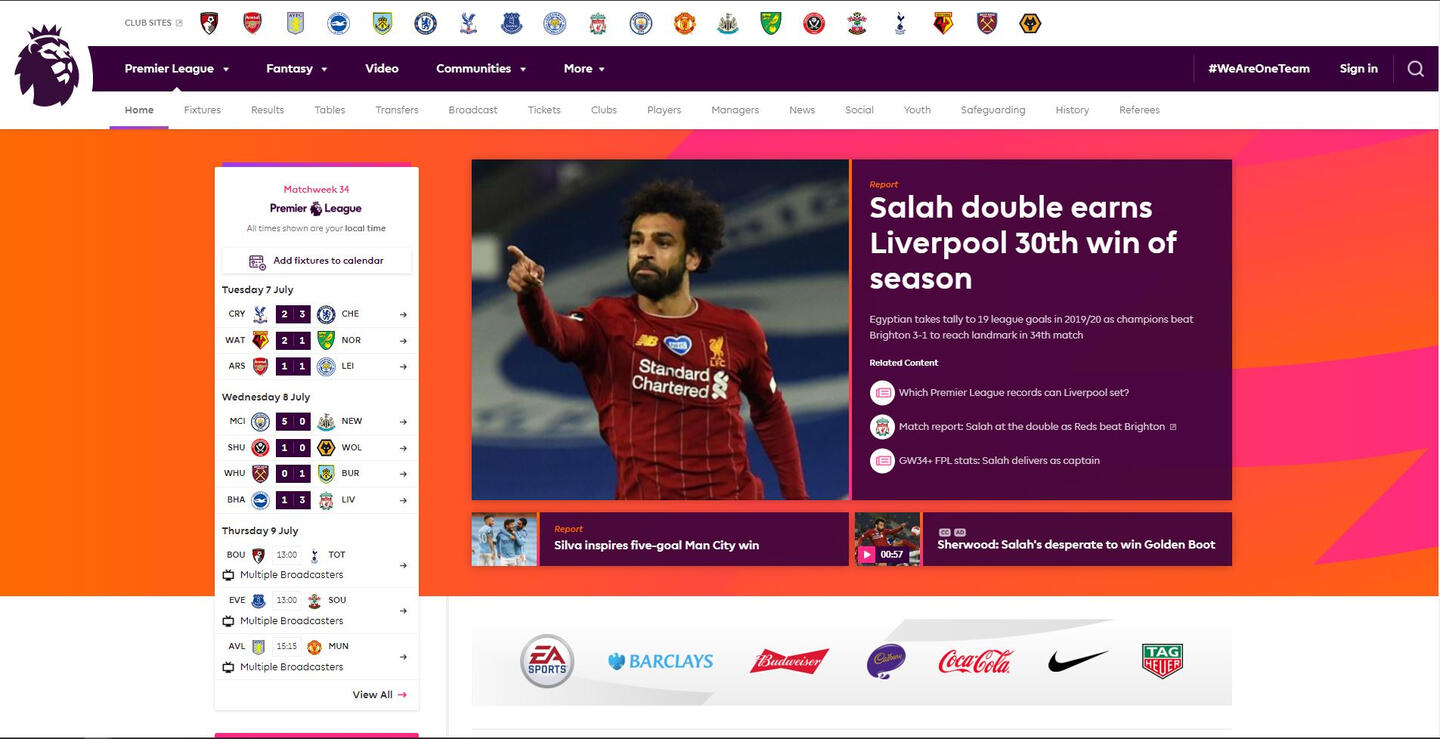Viewport: 1440px width, 739px height.
Task: Open the CRY vs CHE match arrow
Action: pyautogui.click(x=403, y=314)
